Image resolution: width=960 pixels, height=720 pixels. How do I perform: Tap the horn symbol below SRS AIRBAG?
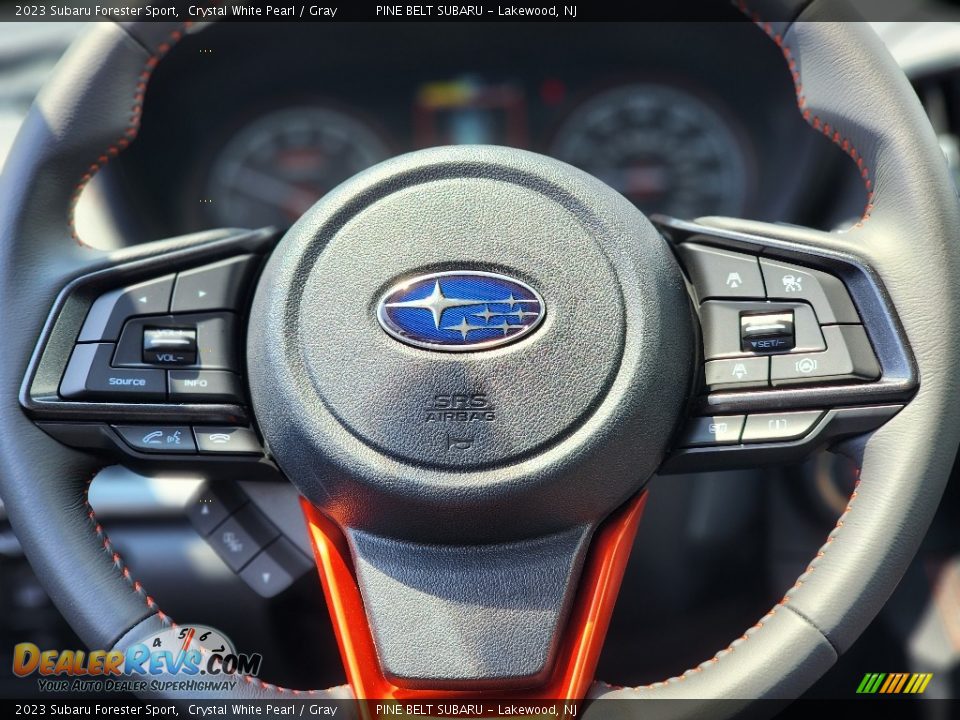tap(460, 441)
